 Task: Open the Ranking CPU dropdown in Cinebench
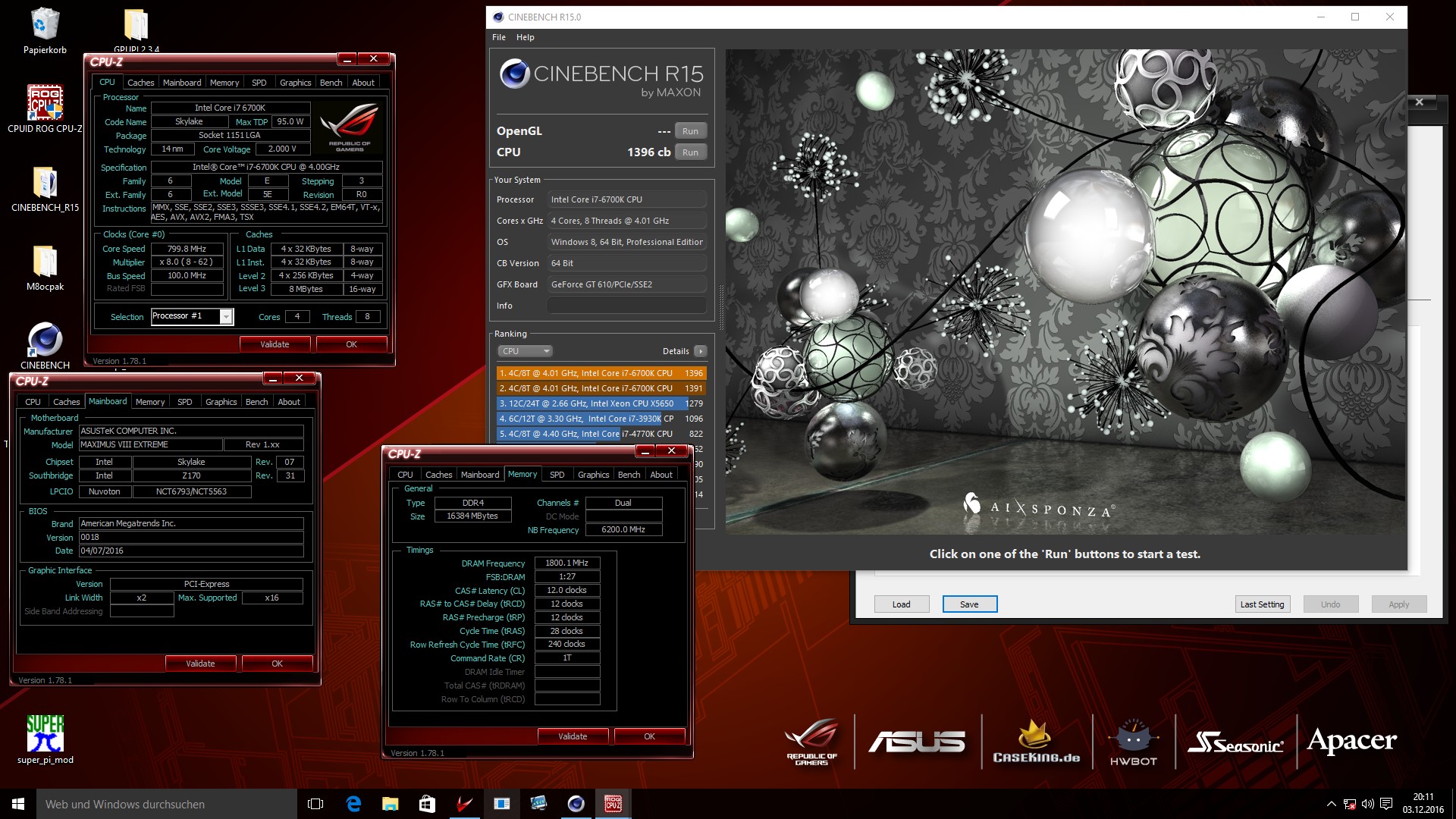pos(525,351)
